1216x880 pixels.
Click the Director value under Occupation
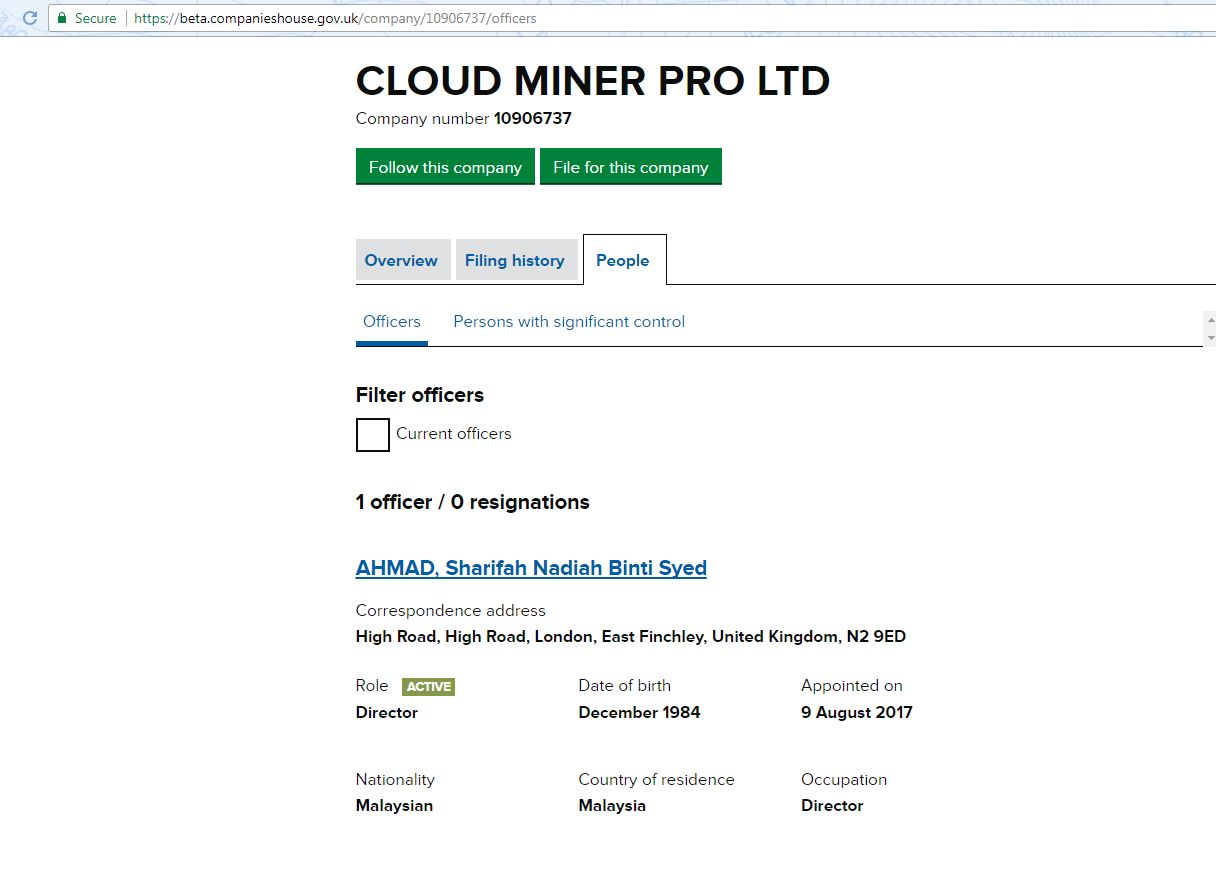832,806
